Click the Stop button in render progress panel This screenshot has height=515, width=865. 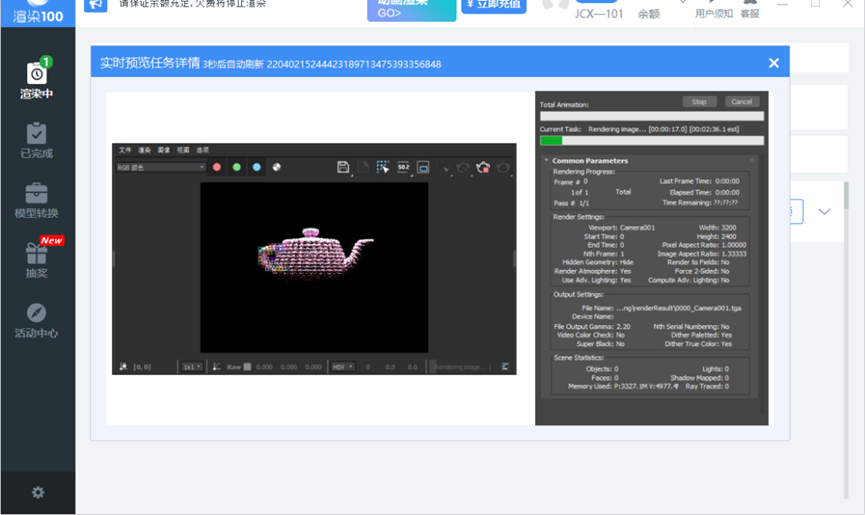point(699,101)
